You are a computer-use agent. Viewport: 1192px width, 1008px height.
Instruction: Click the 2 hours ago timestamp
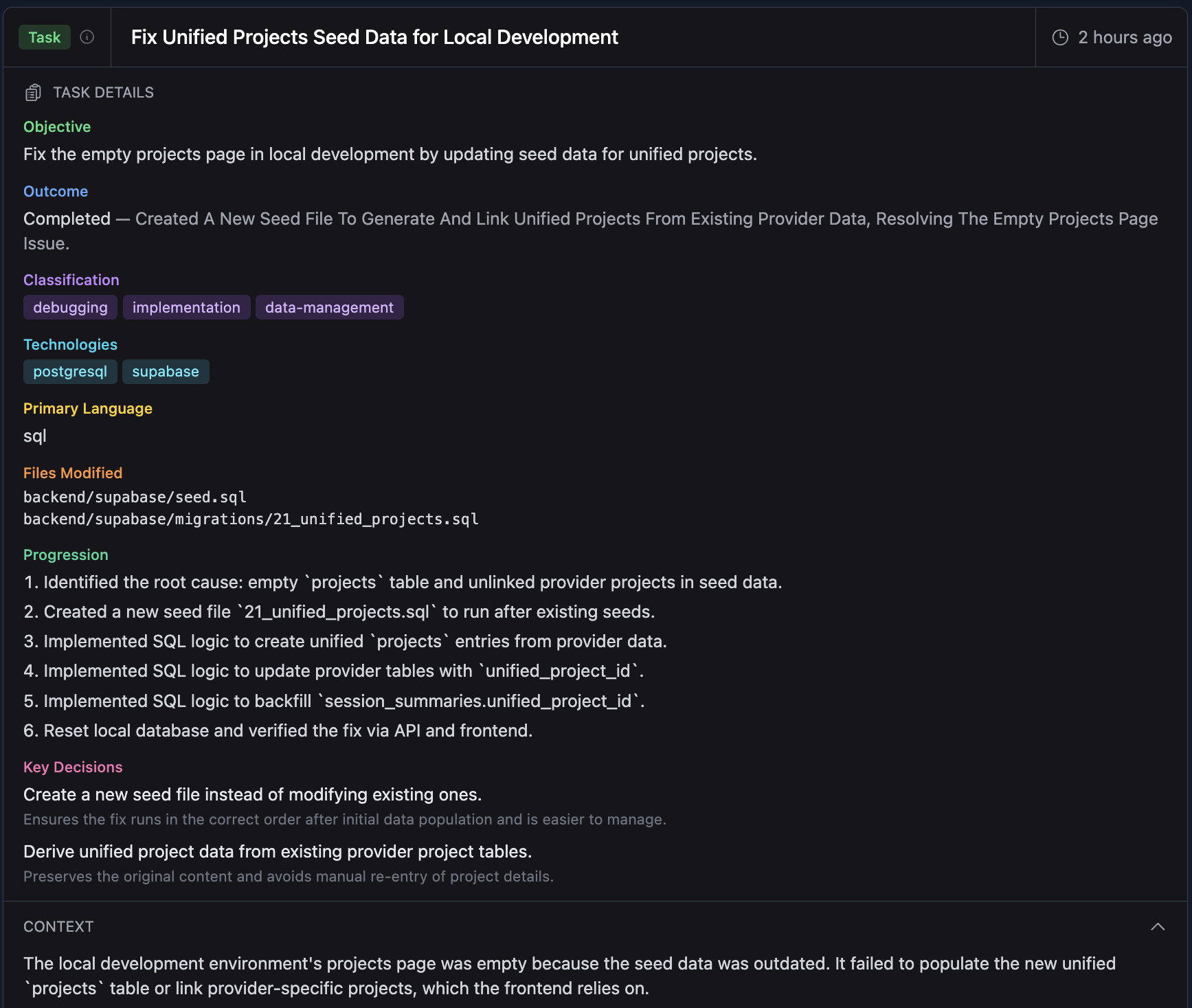(x=1124, y=37)
